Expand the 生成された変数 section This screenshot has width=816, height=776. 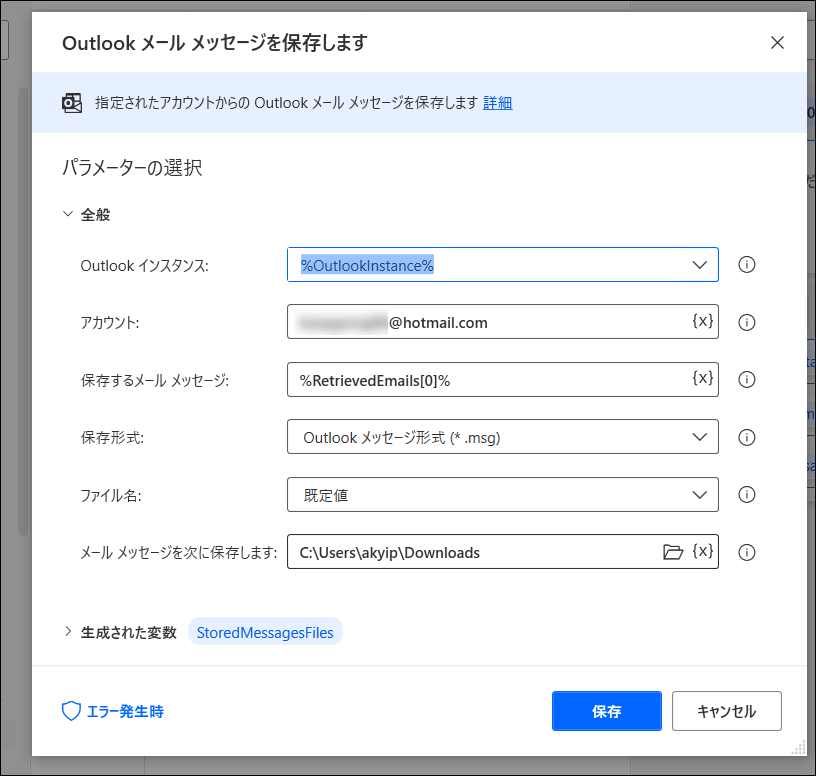[x=68, y=632]
